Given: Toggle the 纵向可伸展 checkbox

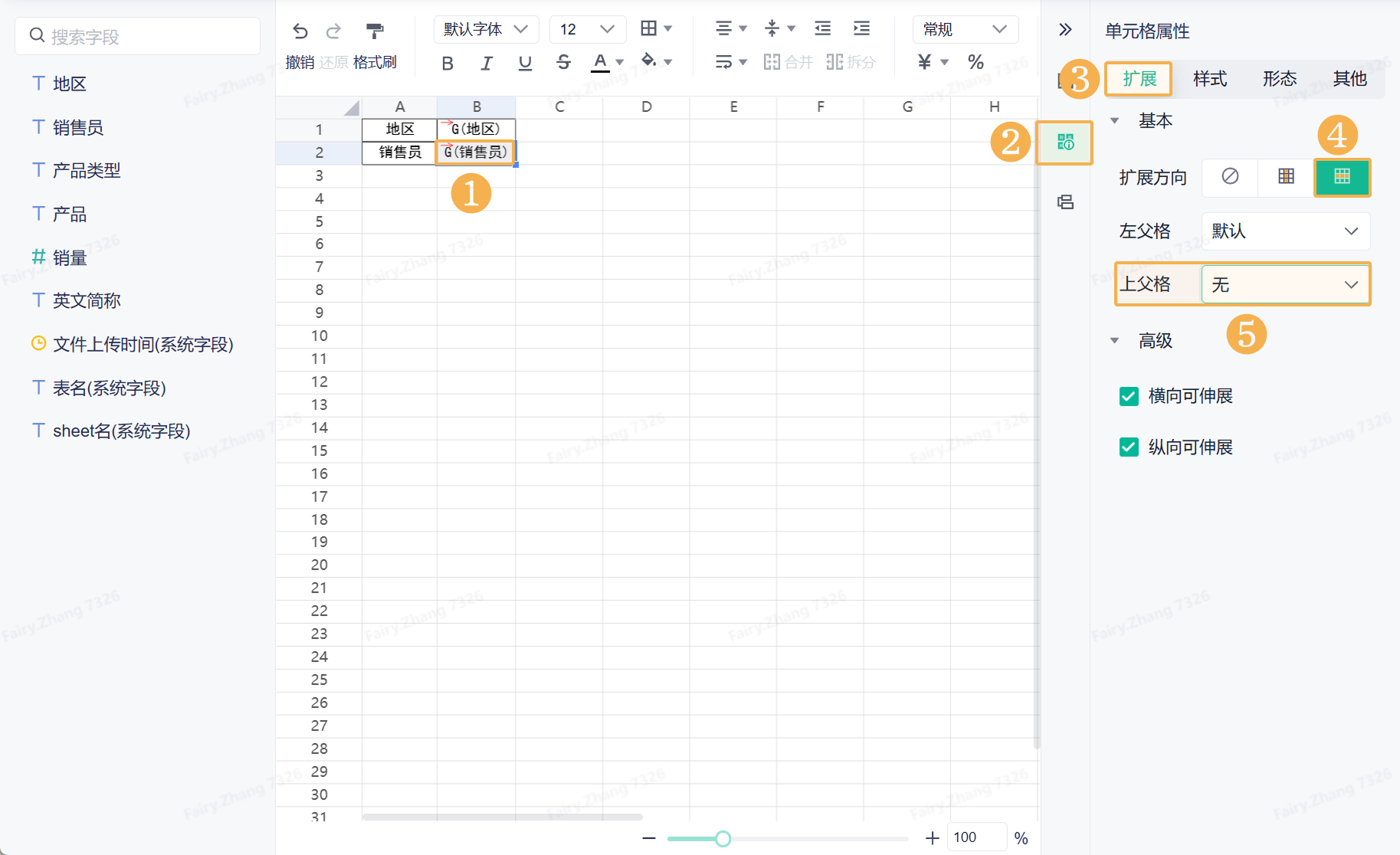Looking at the screenshot, I should point(1129,447).
